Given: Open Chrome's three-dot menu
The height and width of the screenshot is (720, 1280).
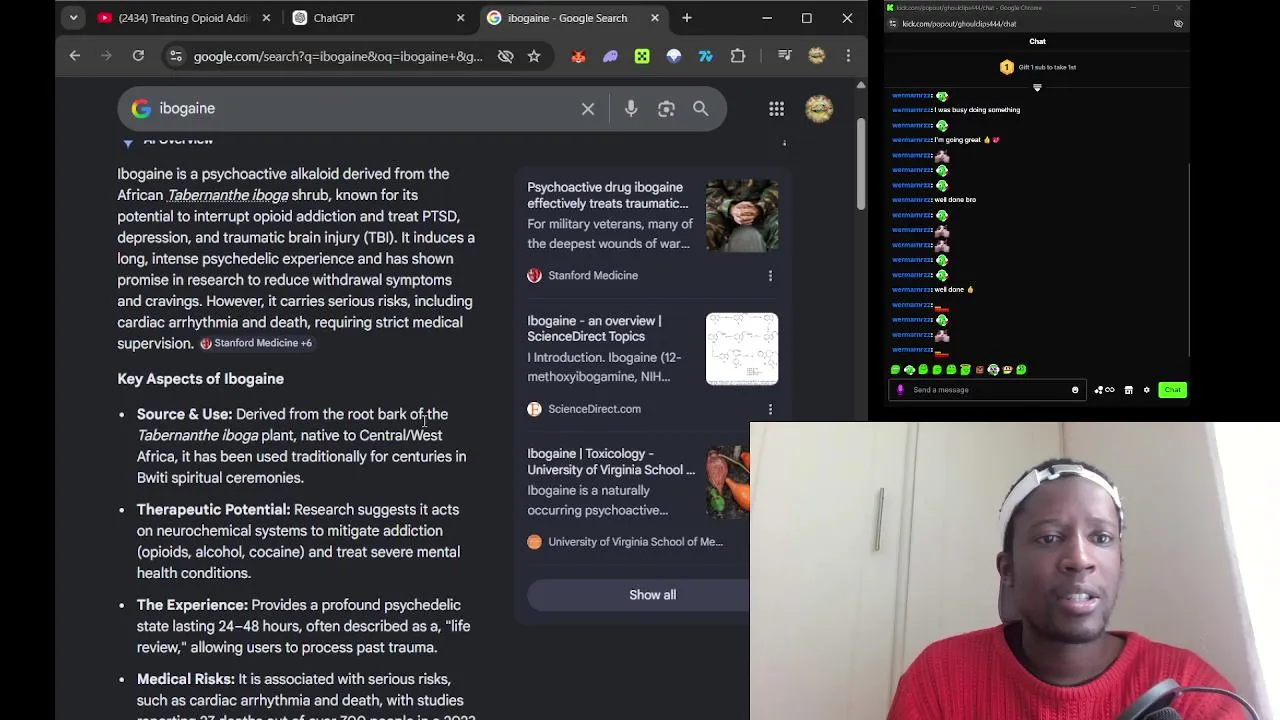Looking at the screenshot, I should (x=848, y=56).
